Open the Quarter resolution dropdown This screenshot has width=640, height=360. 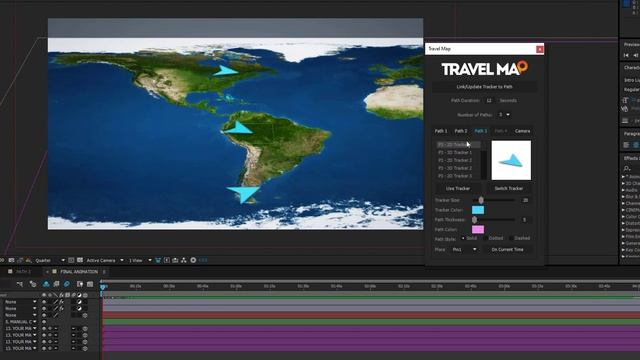pyautogui.click(x=50, y=260)
